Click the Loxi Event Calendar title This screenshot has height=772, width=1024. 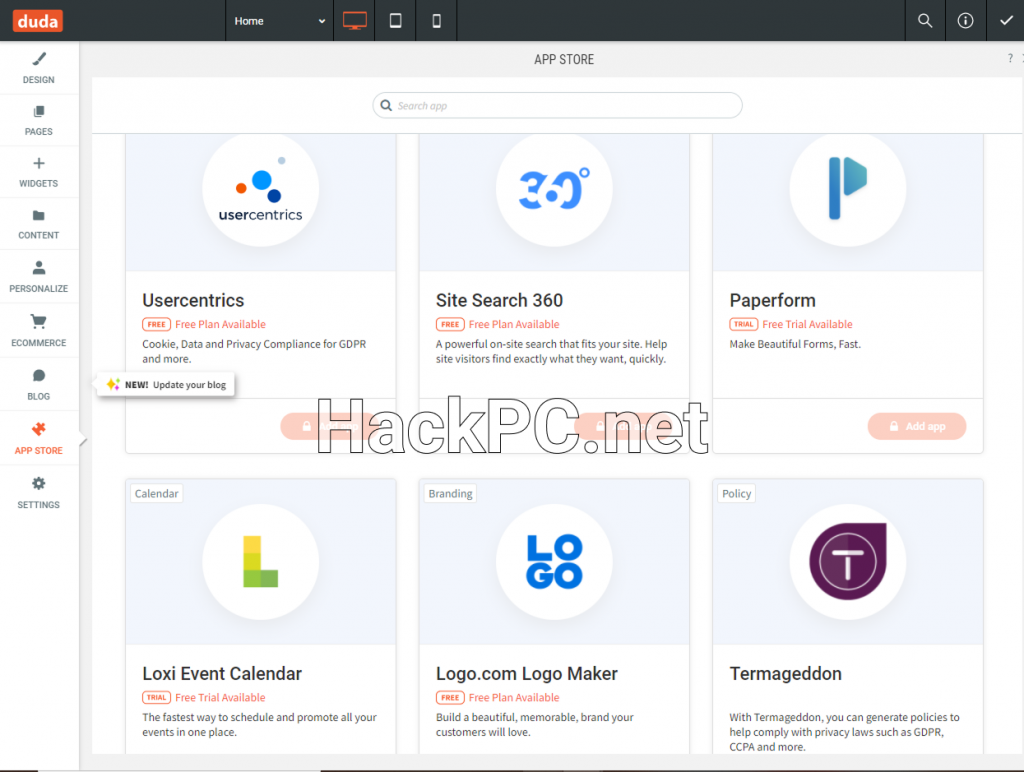pyautogui.click(x=222, y=673)
